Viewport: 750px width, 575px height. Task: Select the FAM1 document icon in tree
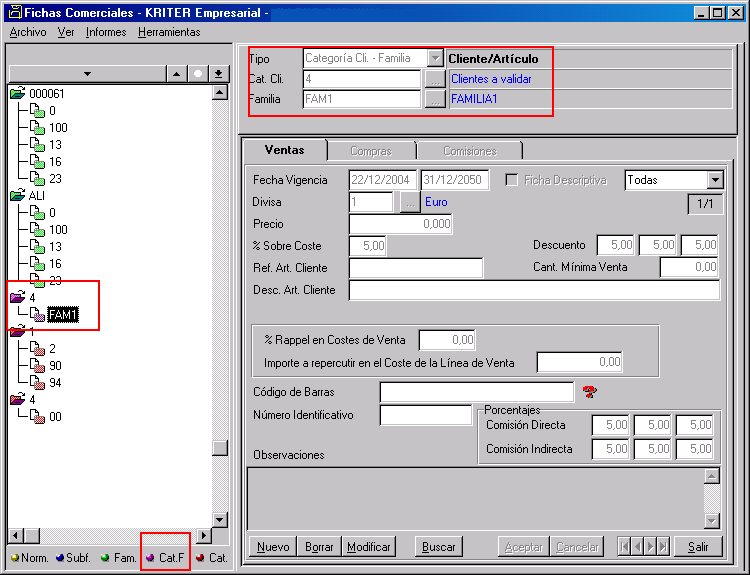pyautogui.click(x=37, y=315)
